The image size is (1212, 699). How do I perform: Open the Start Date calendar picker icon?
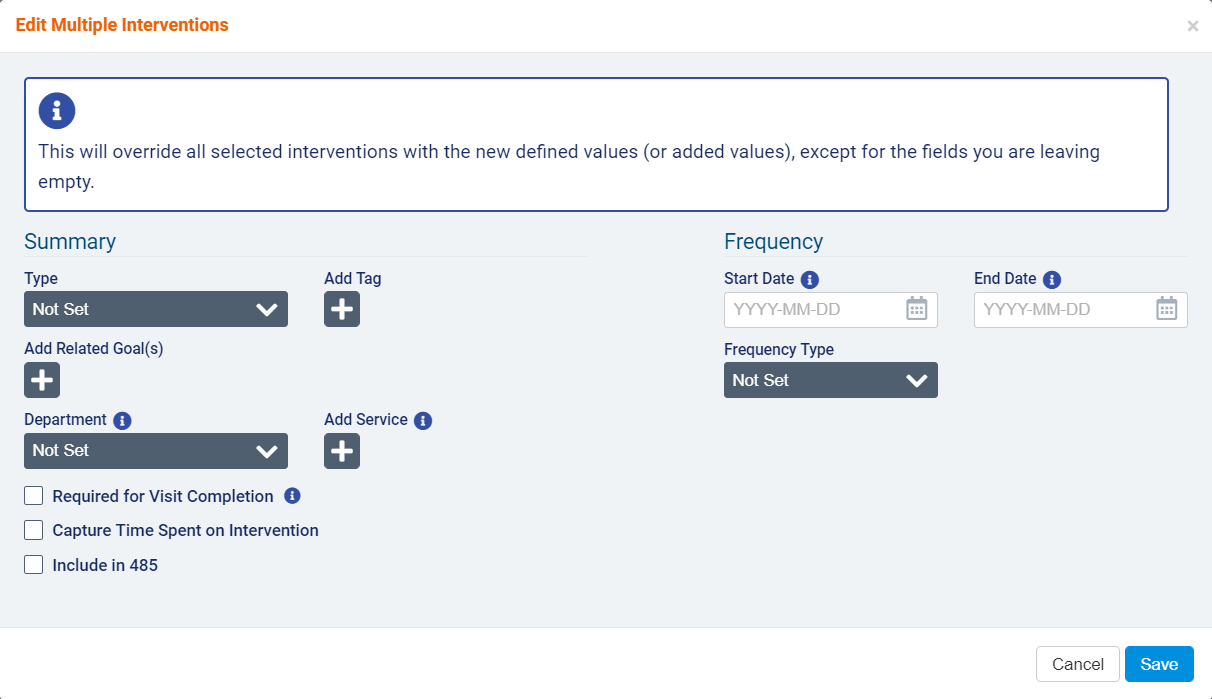coord(917,309)
